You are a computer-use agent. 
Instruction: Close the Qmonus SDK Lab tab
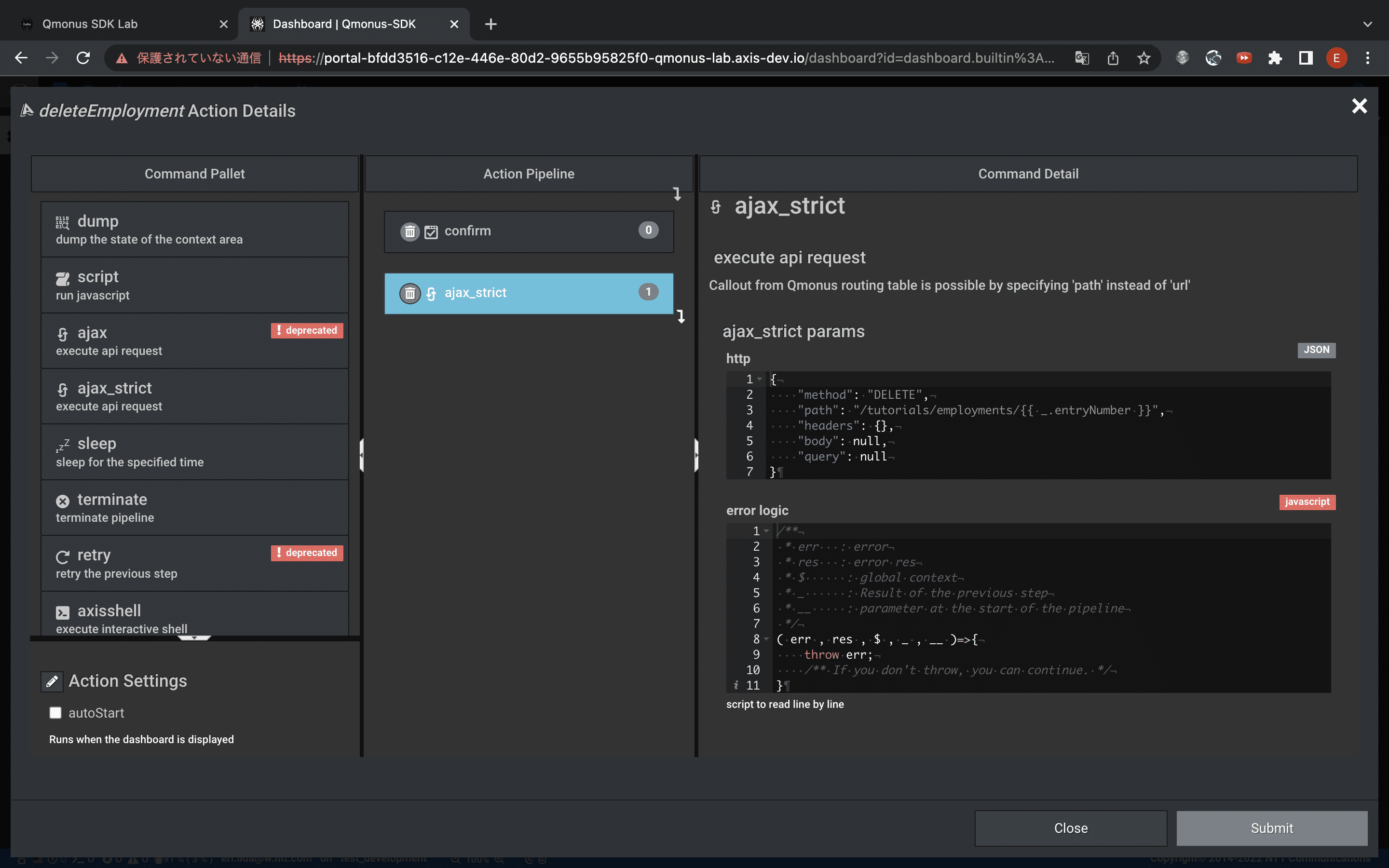(x=224, y=24)
